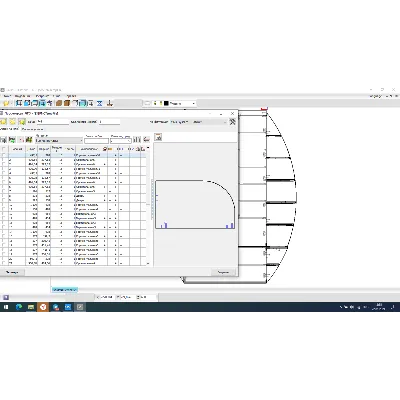400x400 pixels.
Task: Open the Windows Start menu
Action: [6, 307]
